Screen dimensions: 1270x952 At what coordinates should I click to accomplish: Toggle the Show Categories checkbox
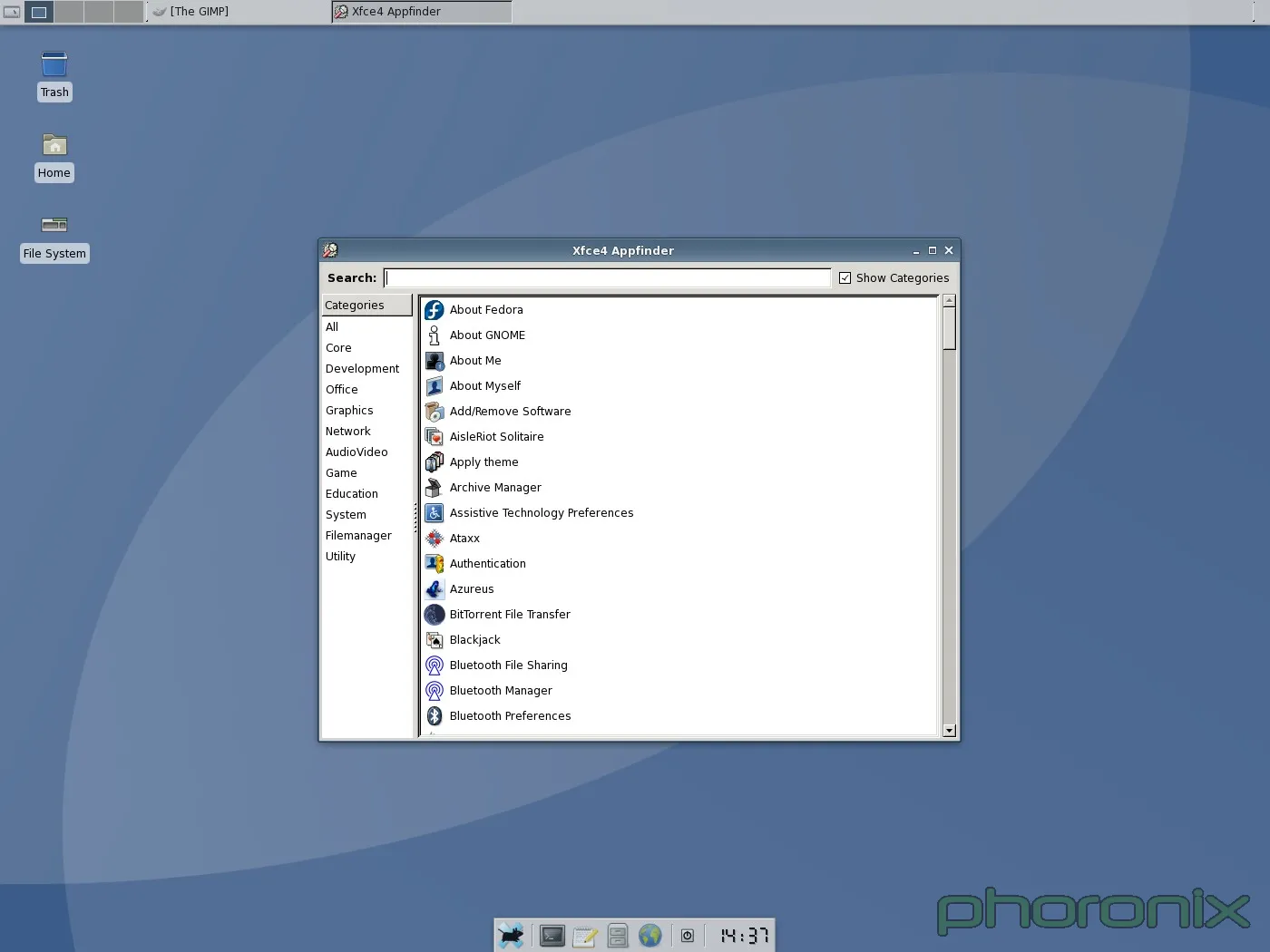(845, 278)
